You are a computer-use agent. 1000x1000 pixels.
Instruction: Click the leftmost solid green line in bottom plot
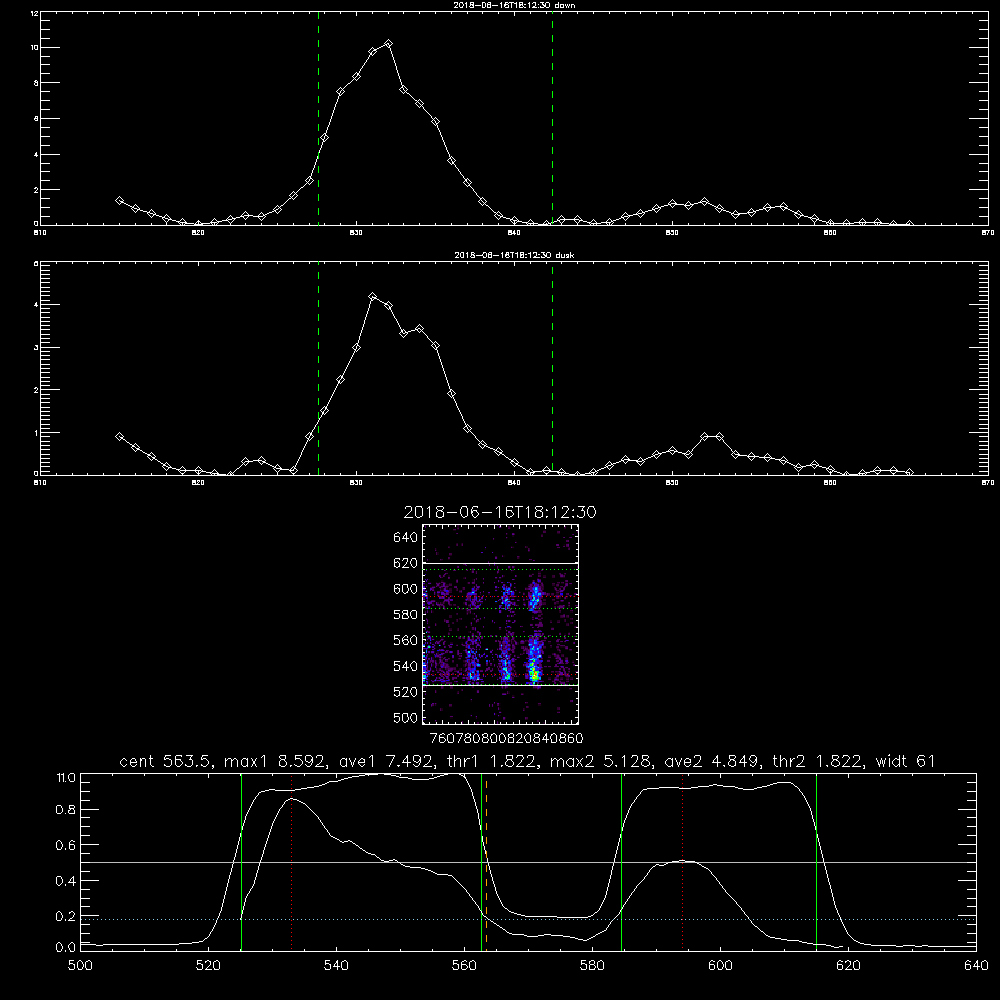pyautogui.click(x=241, y=862)
